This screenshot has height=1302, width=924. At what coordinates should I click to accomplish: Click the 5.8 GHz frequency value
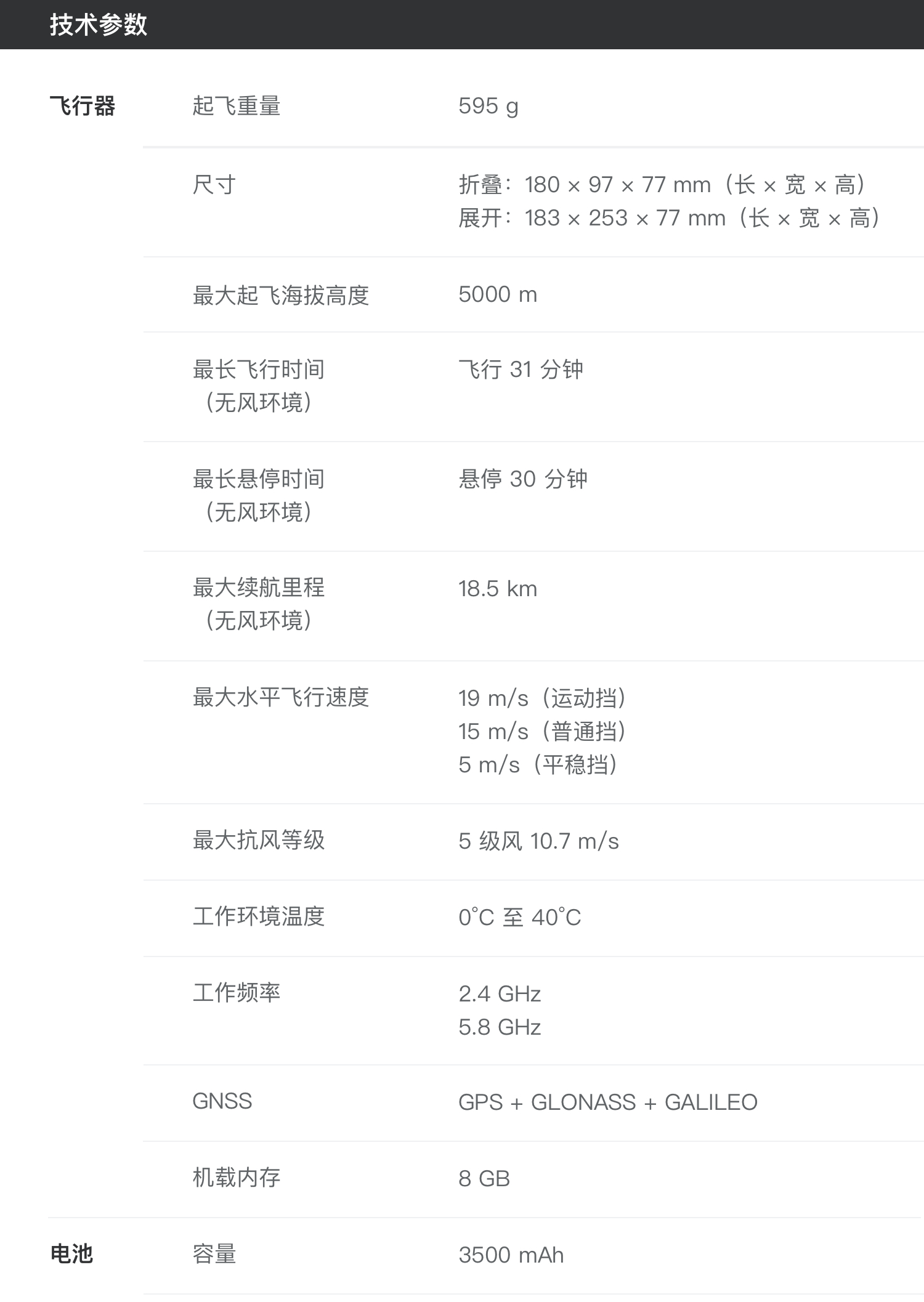(x=500, y=1027)
